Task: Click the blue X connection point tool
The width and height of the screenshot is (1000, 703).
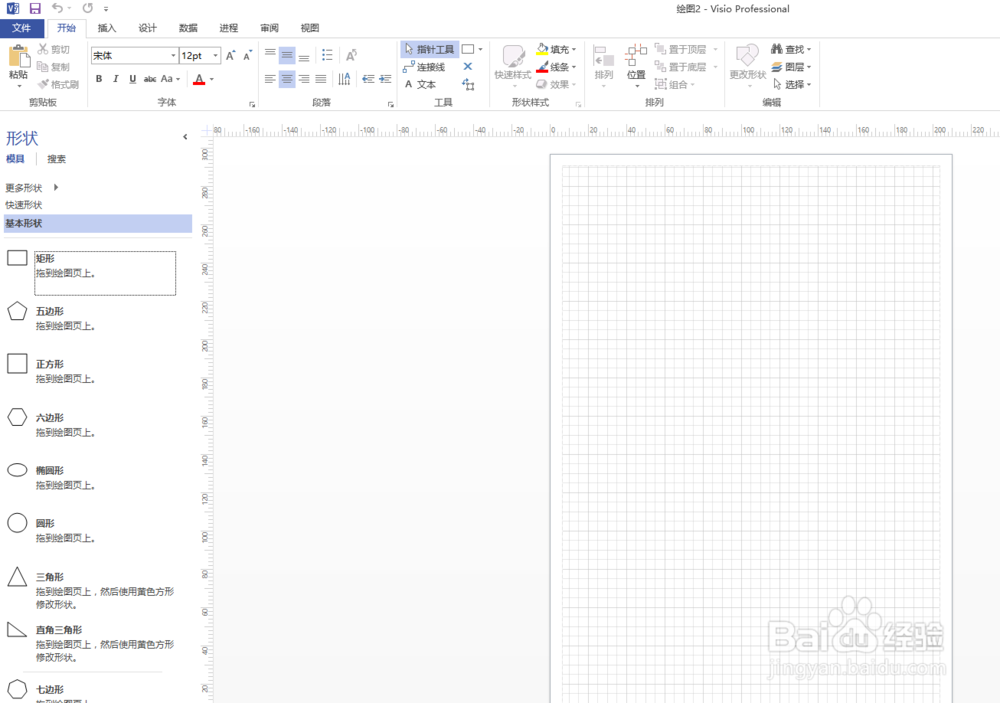Action: (x=467, y=66)
